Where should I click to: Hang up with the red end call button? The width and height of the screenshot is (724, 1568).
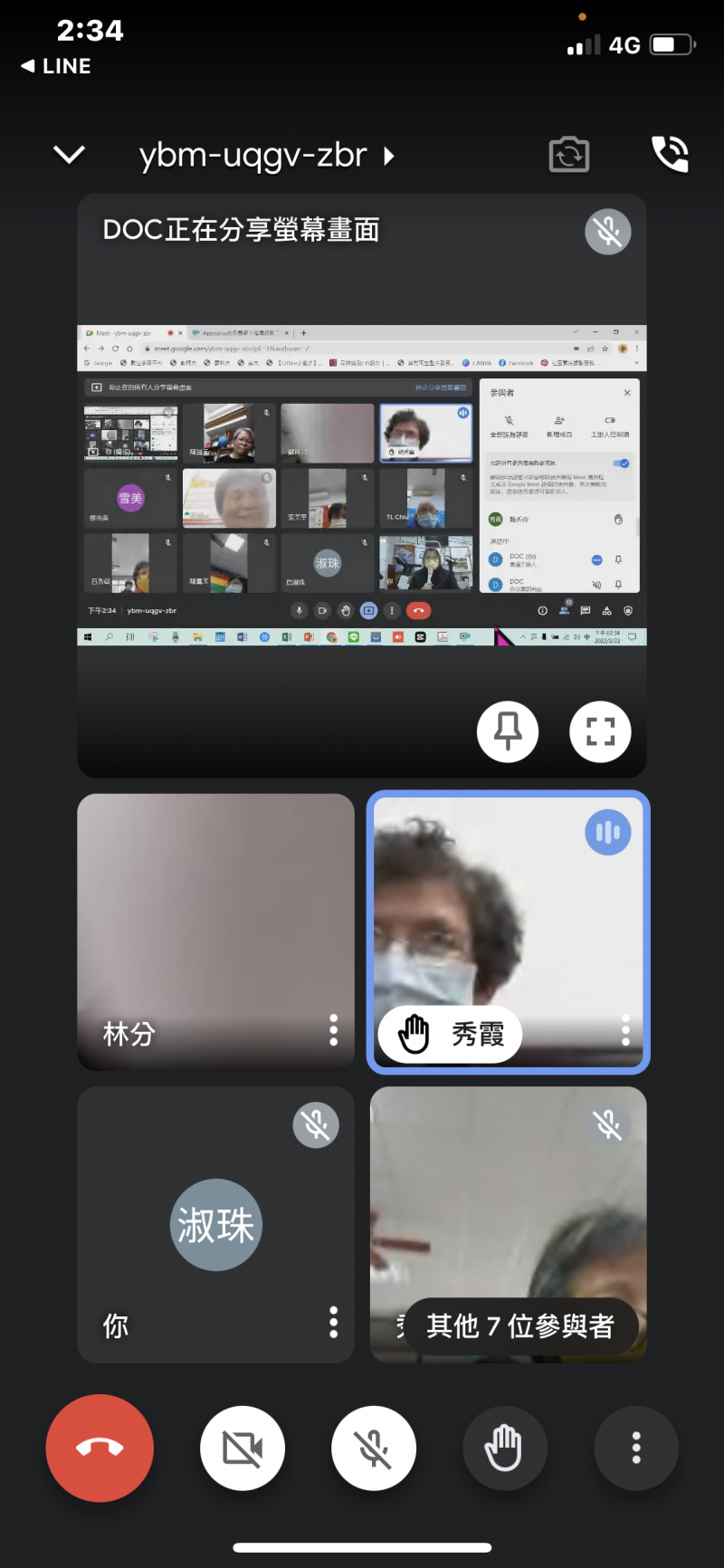pyautogui.click(x=100, y=1448)
